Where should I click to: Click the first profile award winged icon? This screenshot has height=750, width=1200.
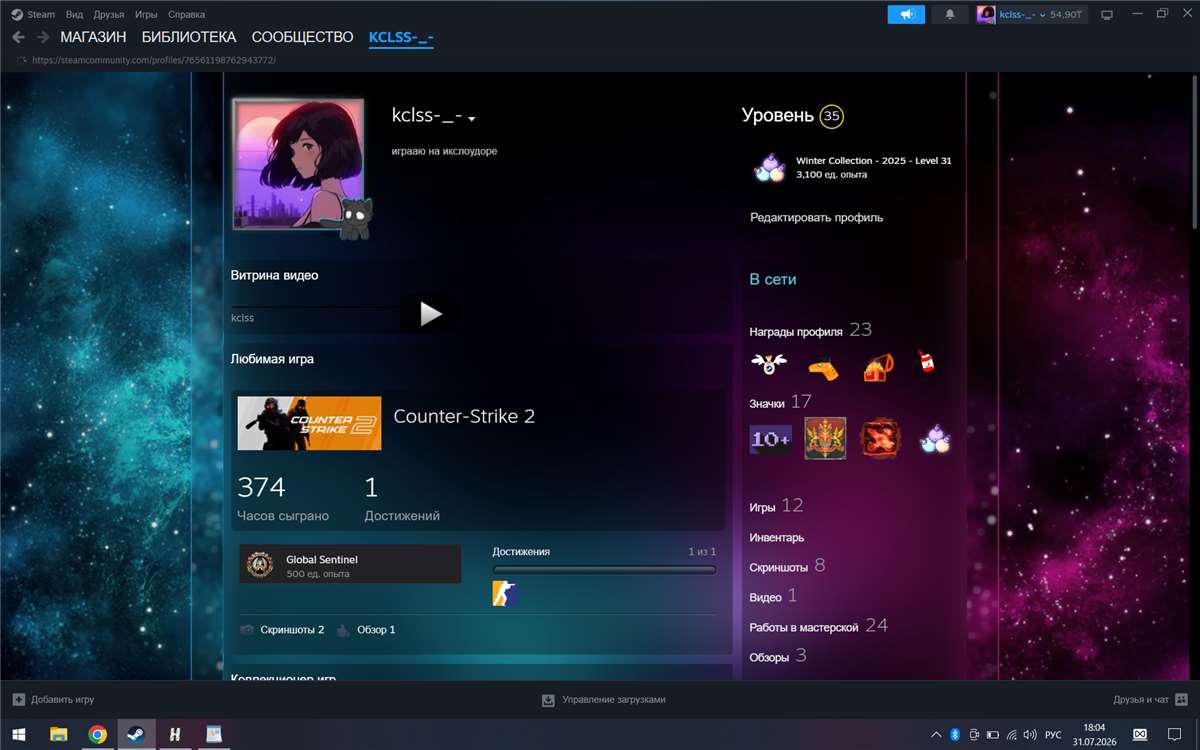tap(768, 365)
